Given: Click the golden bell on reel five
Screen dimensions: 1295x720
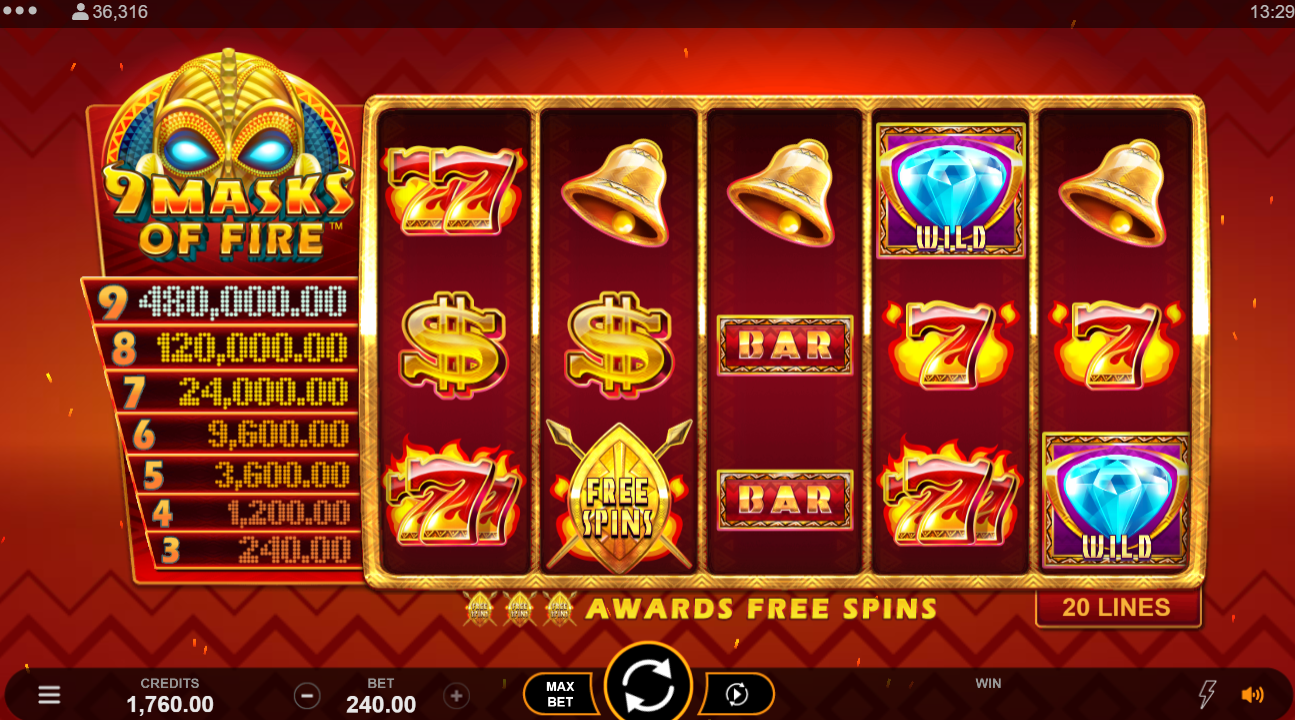Looking at the screenshot, I should click(x=1113, y=193).
